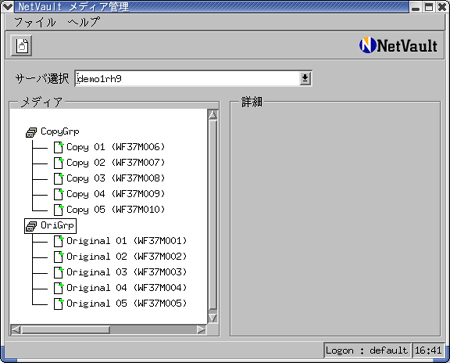Click the OriGrp group stack icon
The height and width of the screenshot is (363, 450).
[31, 226]
